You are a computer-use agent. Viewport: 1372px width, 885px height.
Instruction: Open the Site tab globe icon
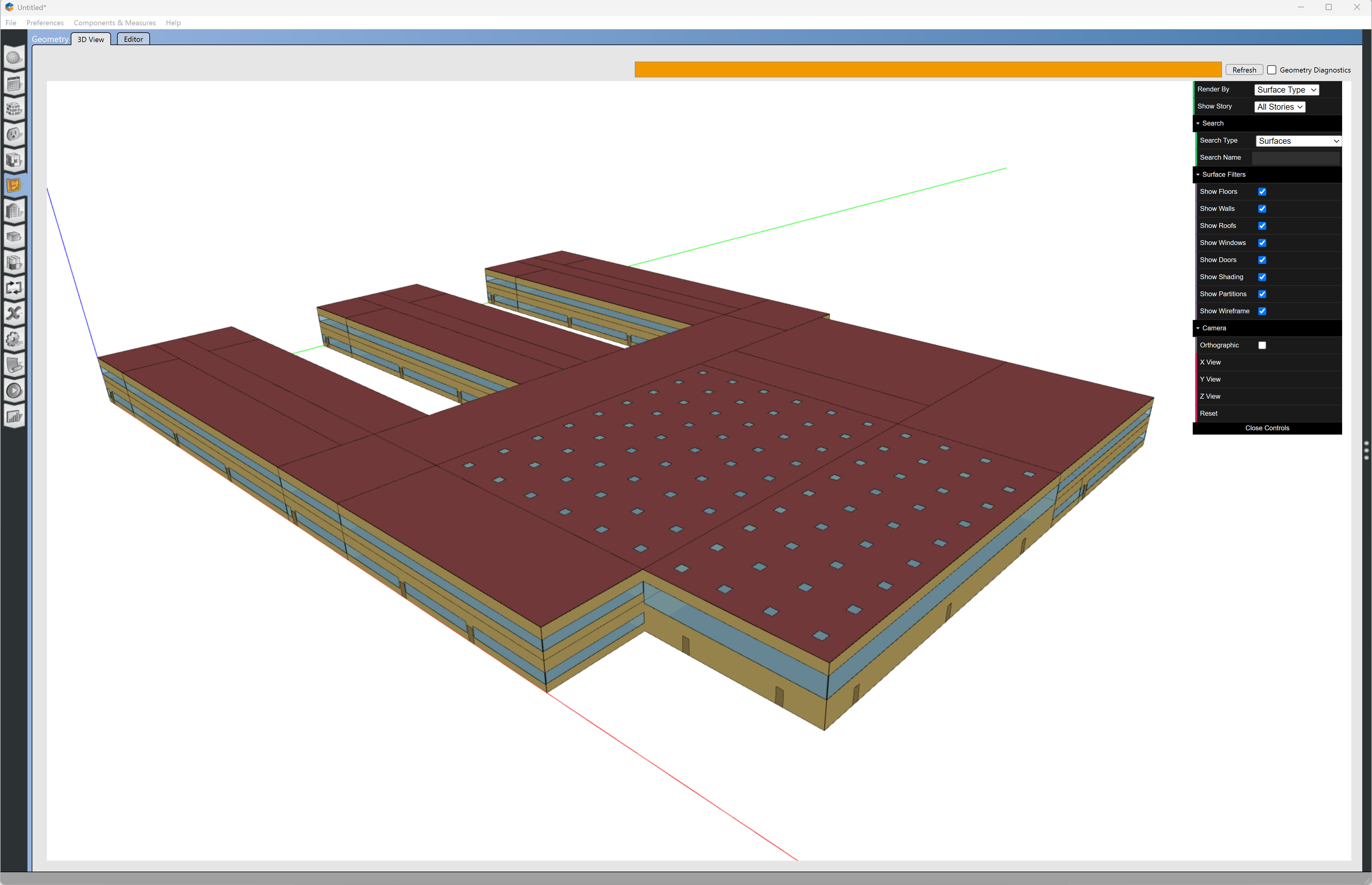tap(14, 58)
